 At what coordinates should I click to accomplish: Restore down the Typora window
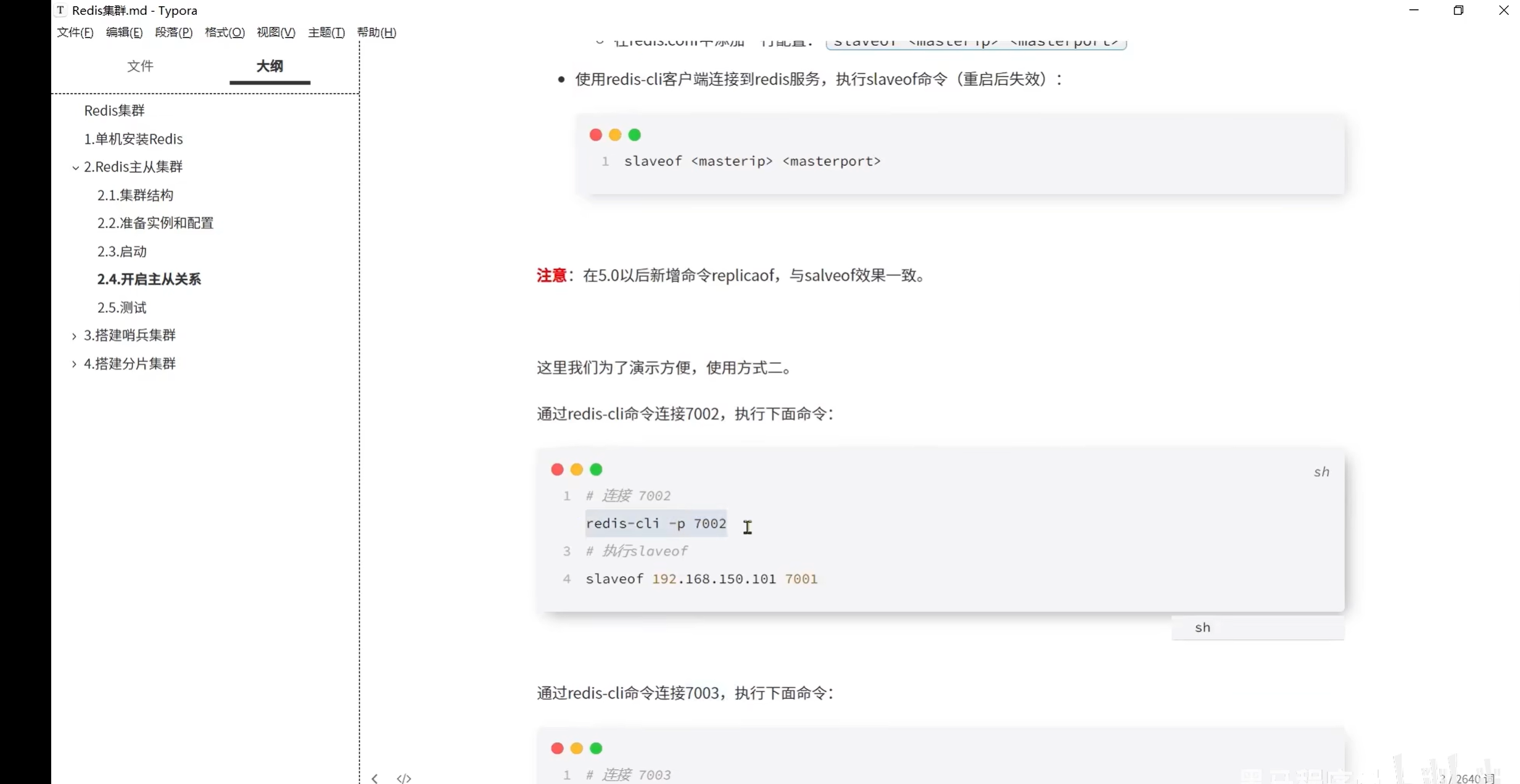[1458, 10]
